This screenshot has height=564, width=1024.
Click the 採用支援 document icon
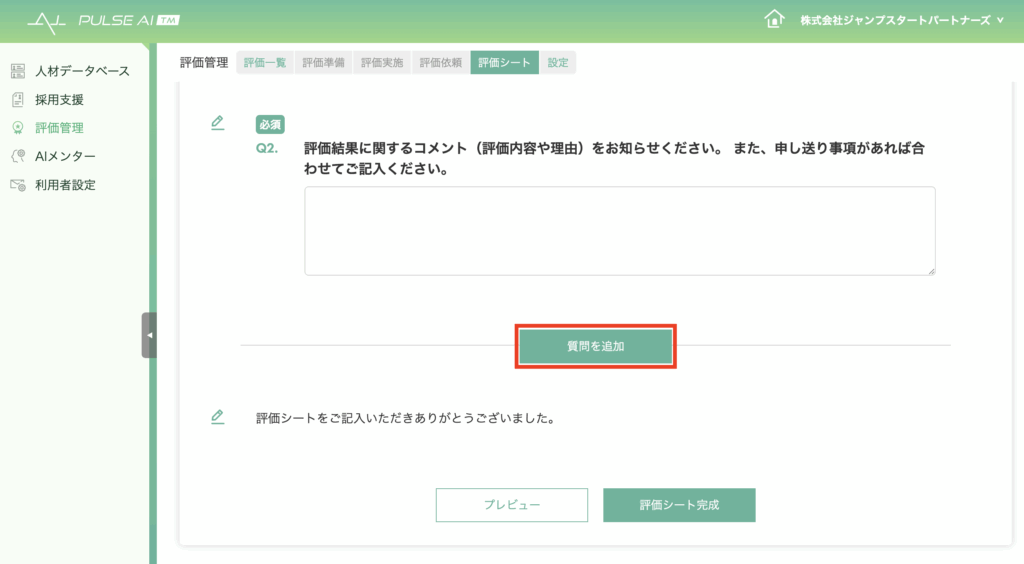click(18, 100)
